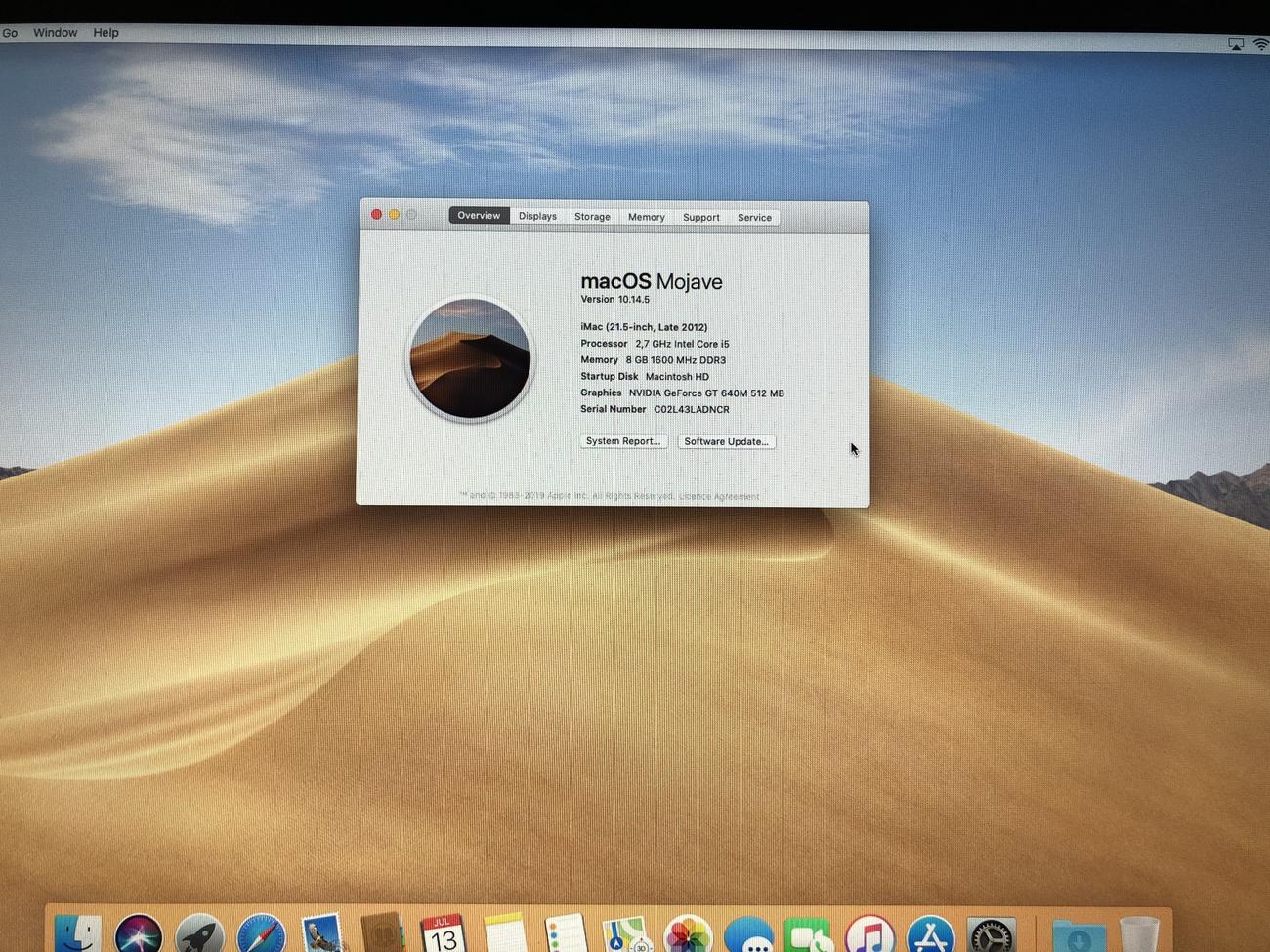The image size is (1270, 952).
Task: Click the Version 10.14.5 text
Action: pyautogui.click(x=614, y=300)
